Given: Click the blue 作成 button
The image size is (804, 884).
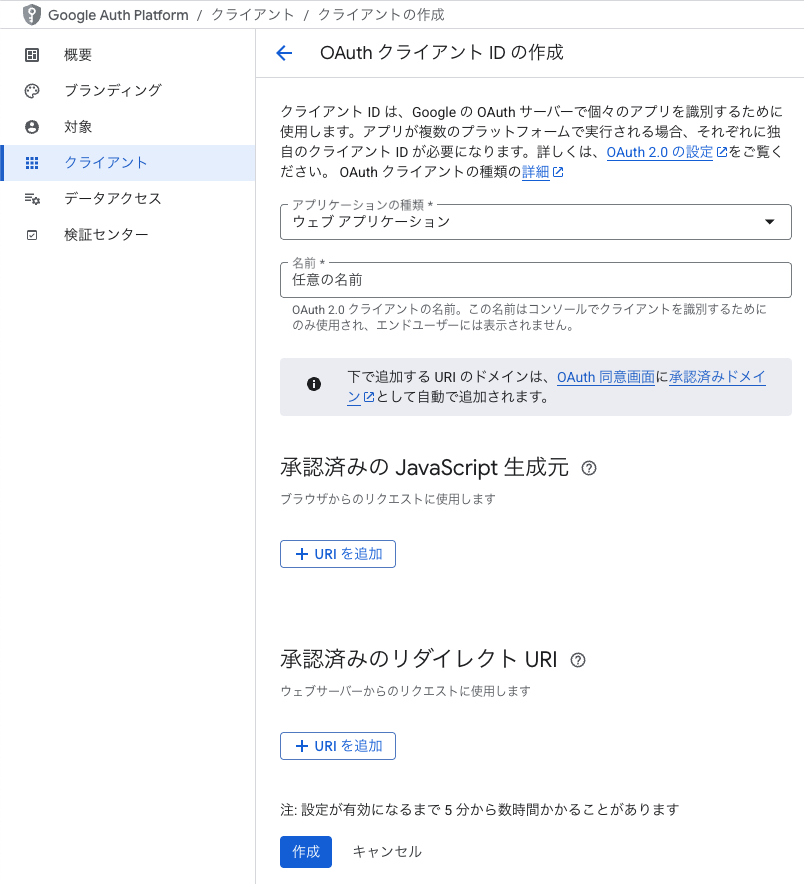Looking at the screenshot, I should pos(306,851).
